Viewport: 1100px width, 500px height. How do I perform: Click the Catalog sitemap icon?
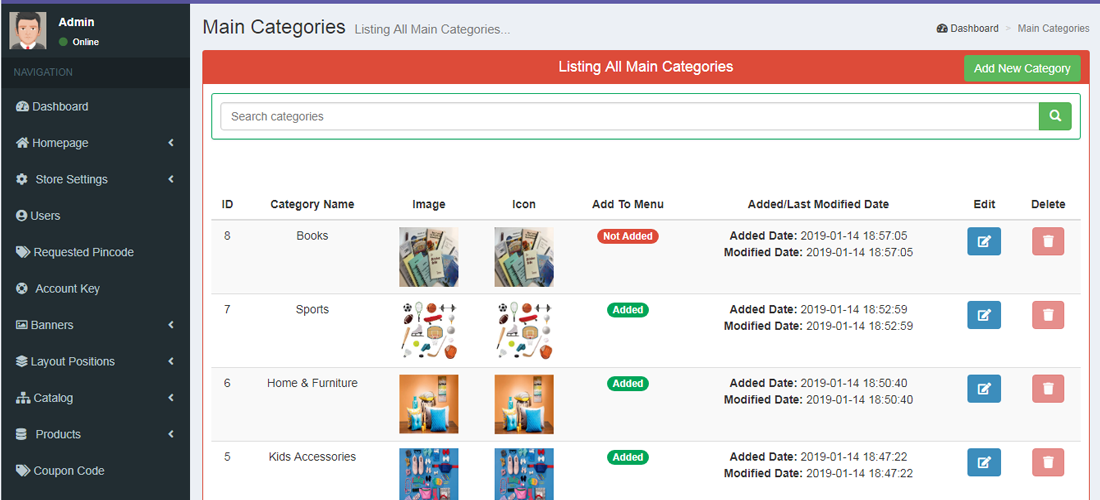[22, 398]
